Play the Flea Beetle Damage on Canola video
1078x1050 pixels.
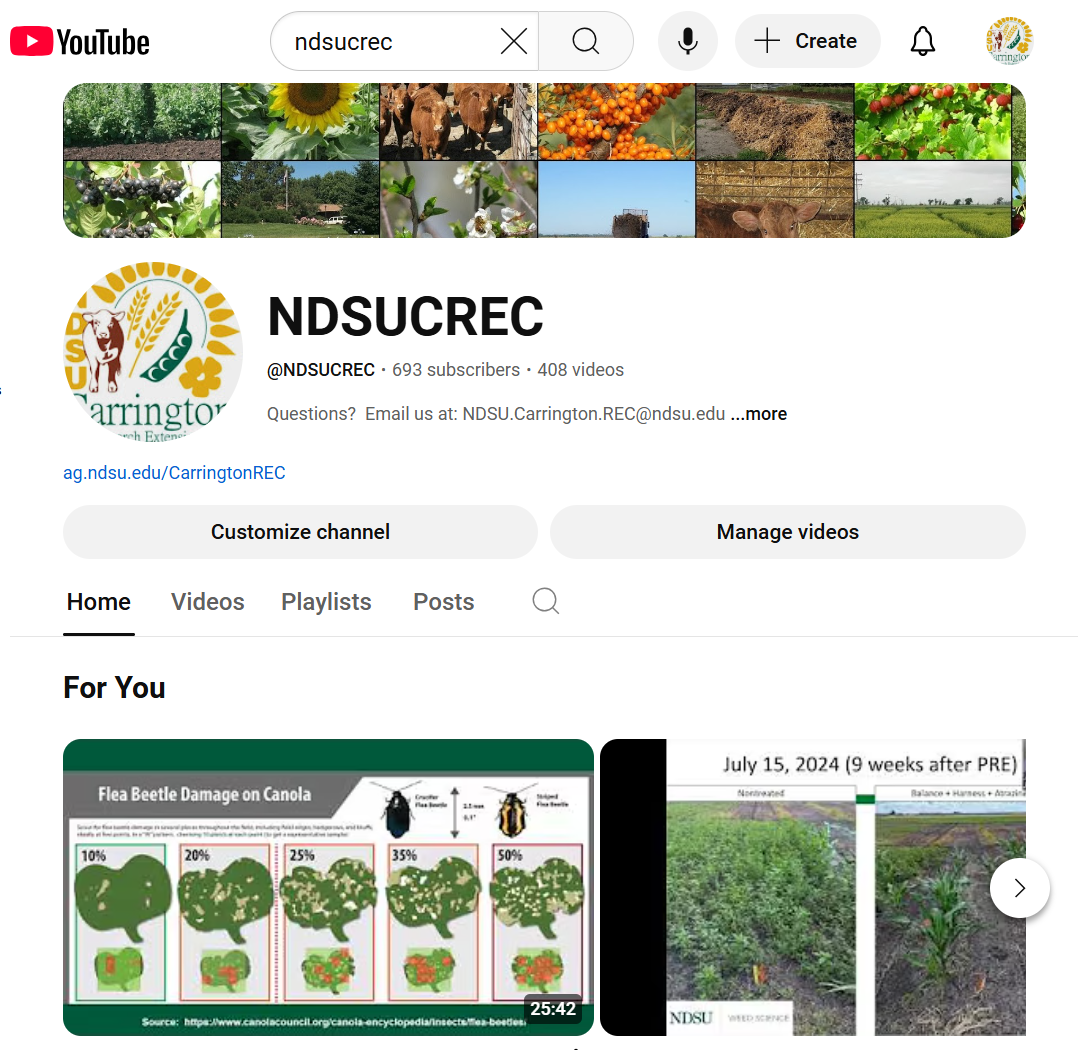(328, 887)
